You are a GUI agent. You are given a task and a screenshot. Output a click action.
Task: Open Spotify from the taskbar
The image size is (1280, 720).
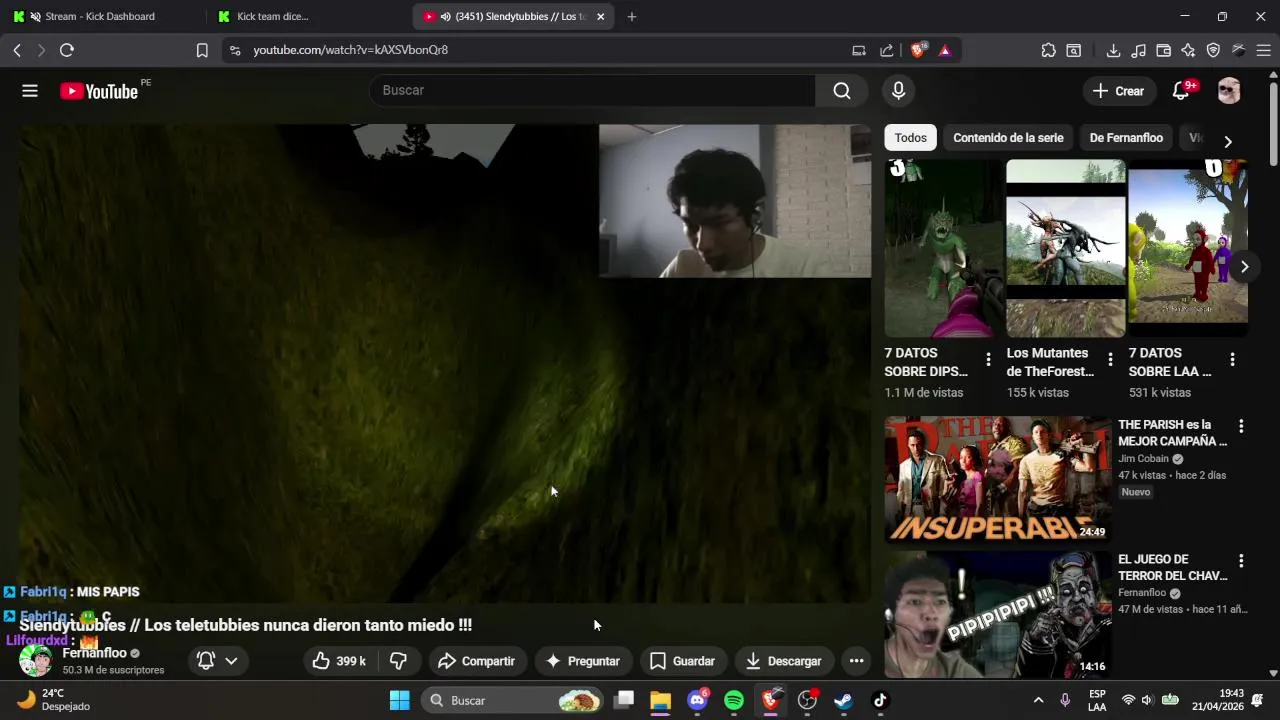coord(734,700)
